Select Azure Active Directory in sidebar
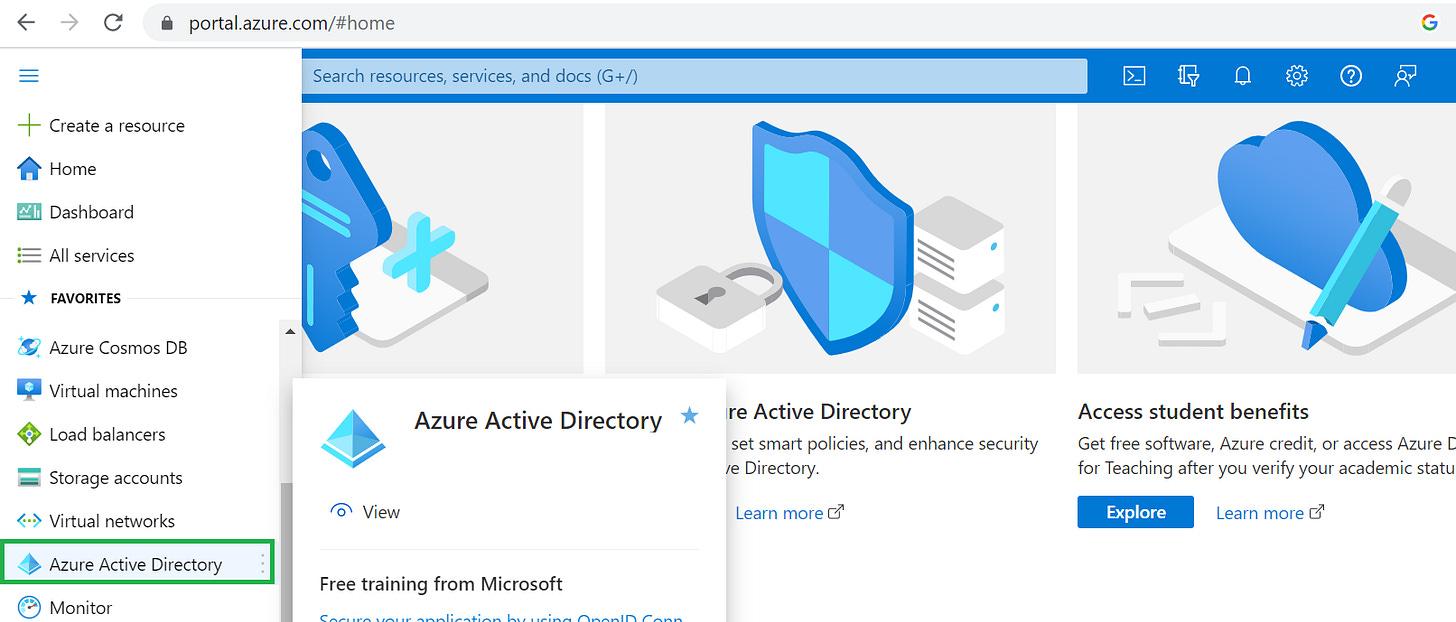The height and width of the screenshot is (622, 1456). [137, 564]
